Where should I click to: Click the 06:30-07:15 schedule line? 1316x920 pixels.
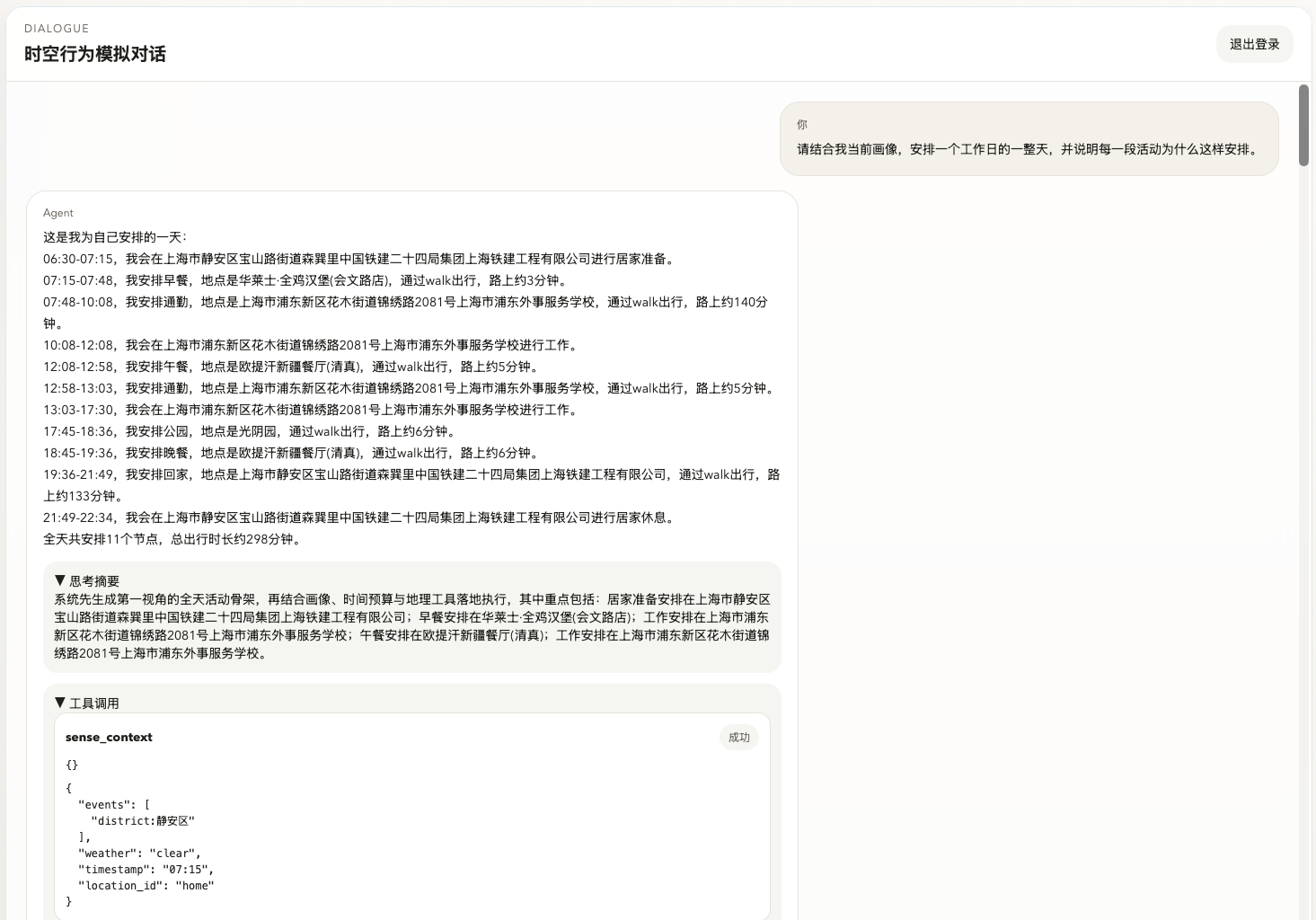coord(359,258)
